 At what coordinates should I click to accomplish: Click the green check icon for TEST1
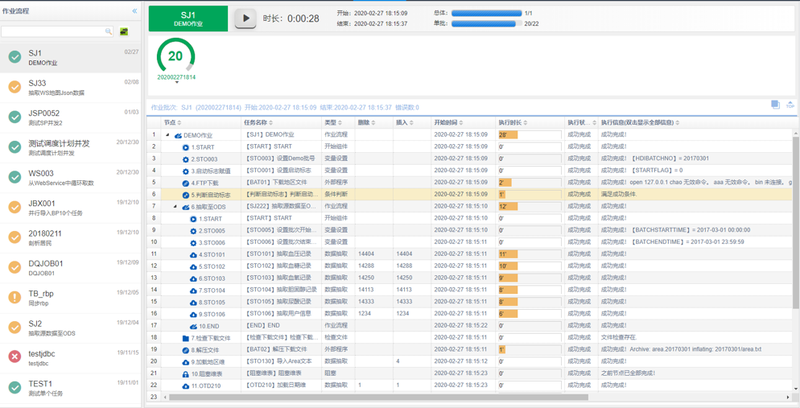pos(15,388)
